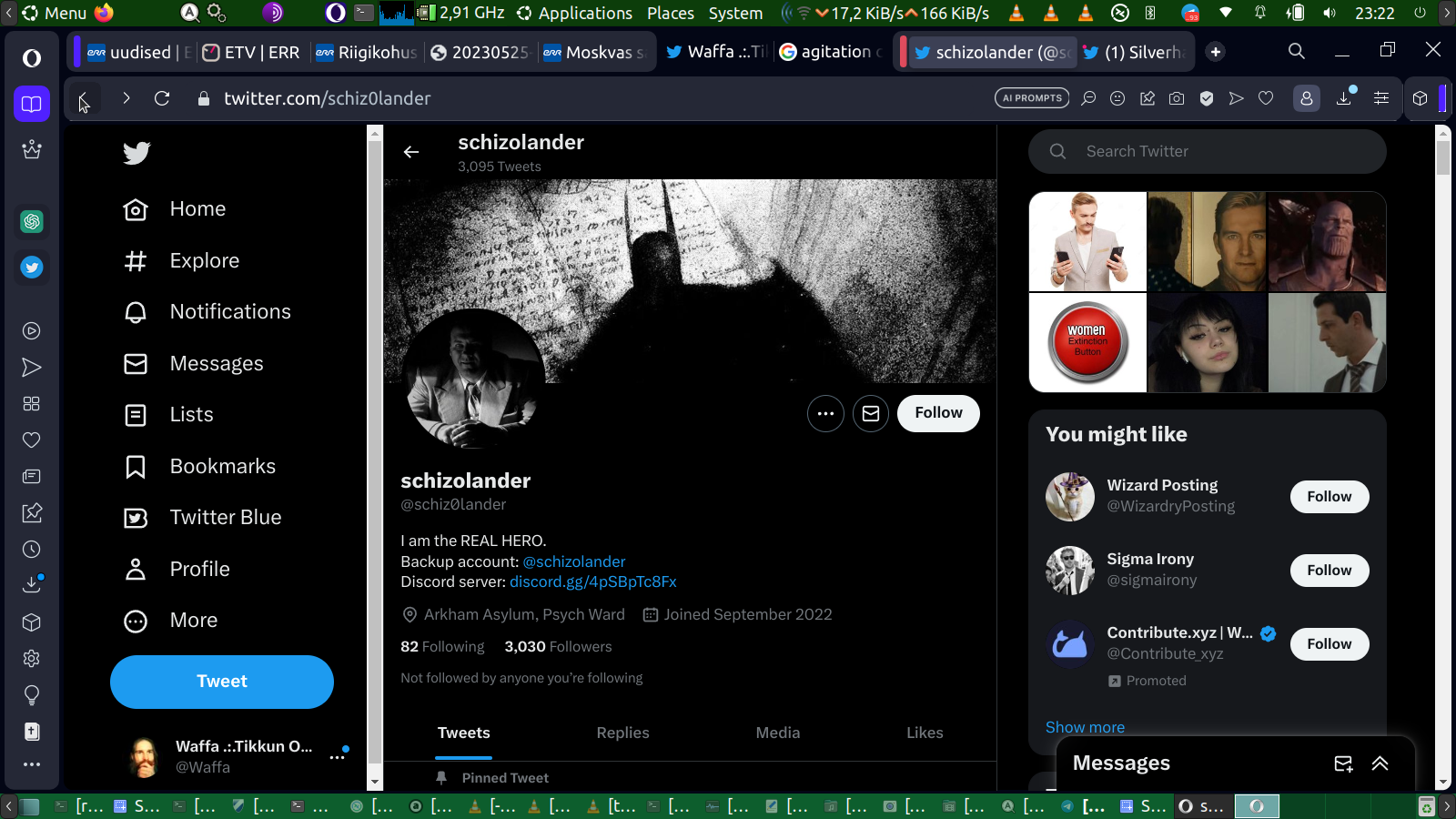Open the History clock in Opera sidebar
The height and width of the screenshot is (819, 1456).
[32, 550]
